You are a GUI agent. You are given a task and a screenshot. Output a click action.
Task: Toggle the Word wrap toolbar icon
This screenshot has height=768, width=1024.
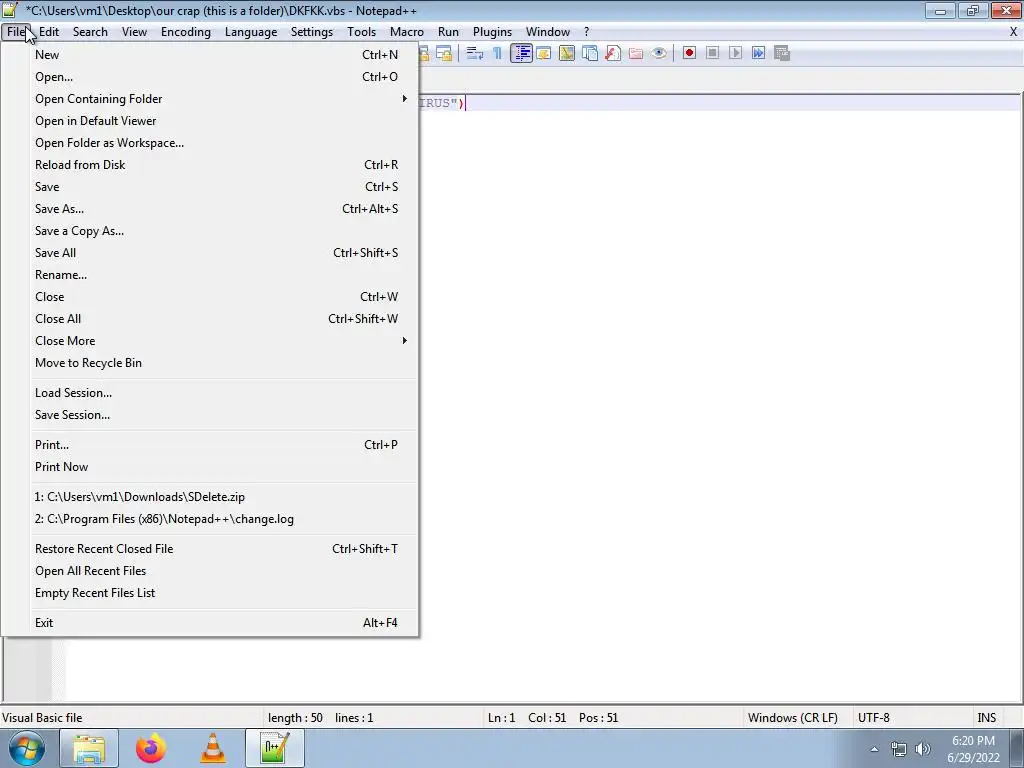click(x=475, y=54)
